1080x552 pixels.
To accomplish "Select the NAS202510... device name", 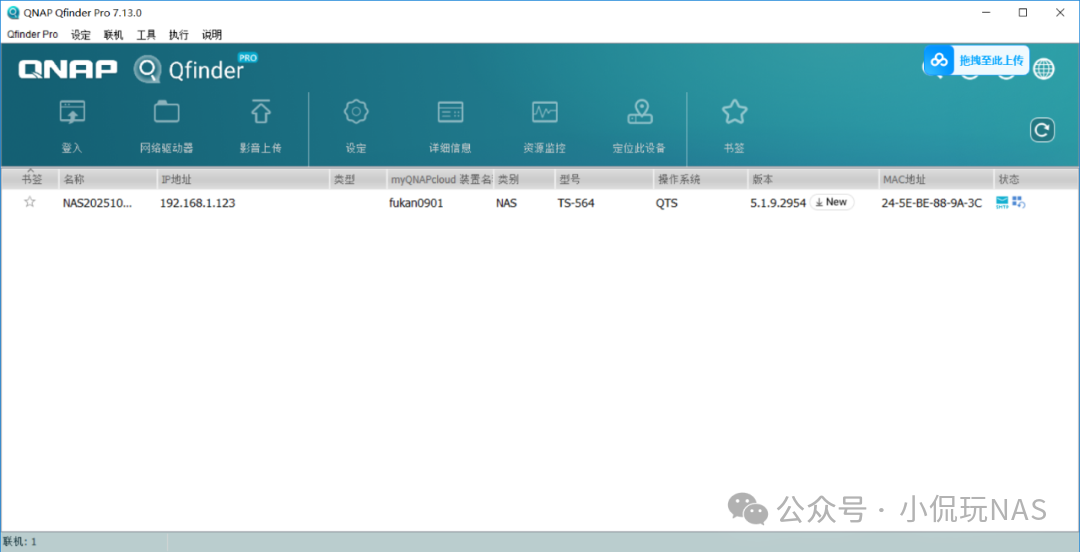I will click(97, 203).
